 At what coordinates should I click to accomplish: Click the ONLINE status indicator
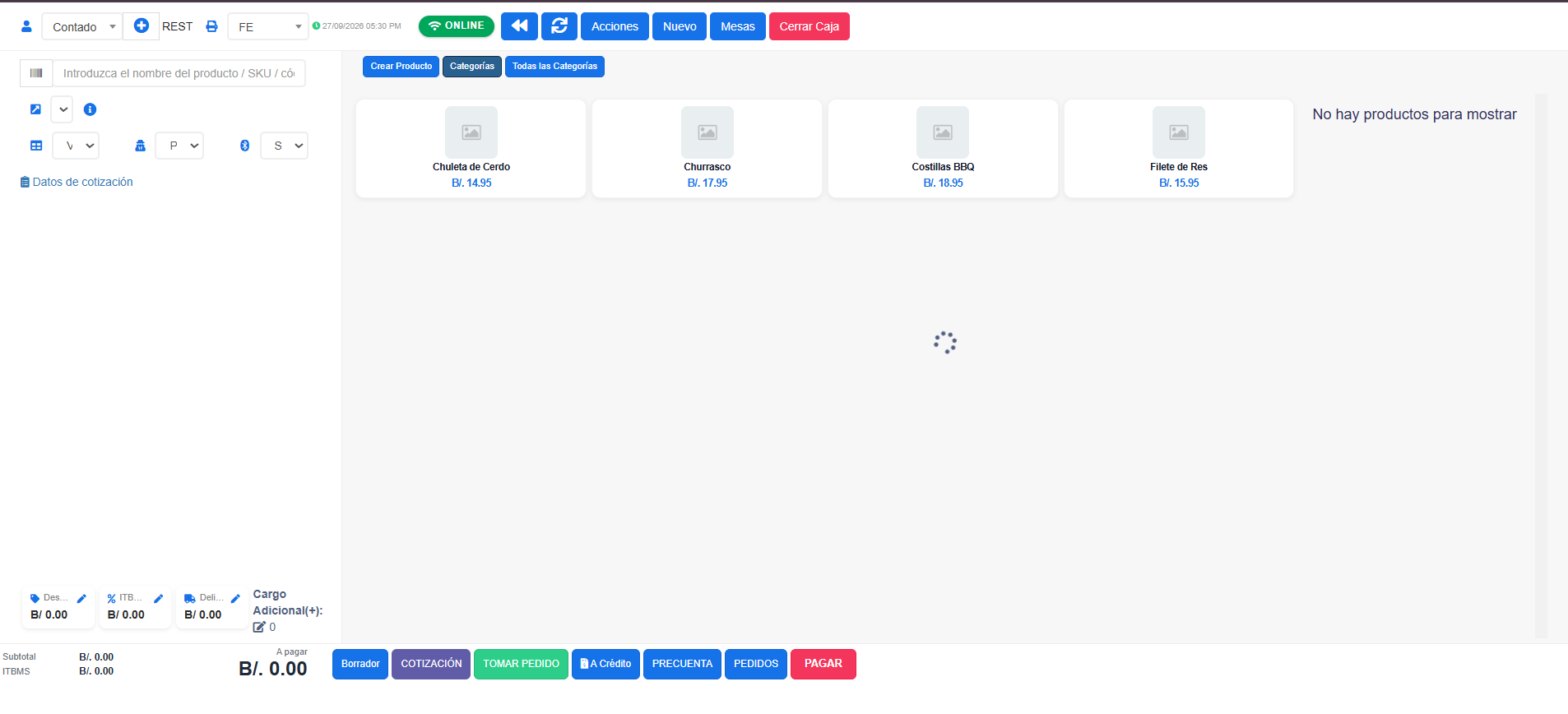click(x=457, y=26)
